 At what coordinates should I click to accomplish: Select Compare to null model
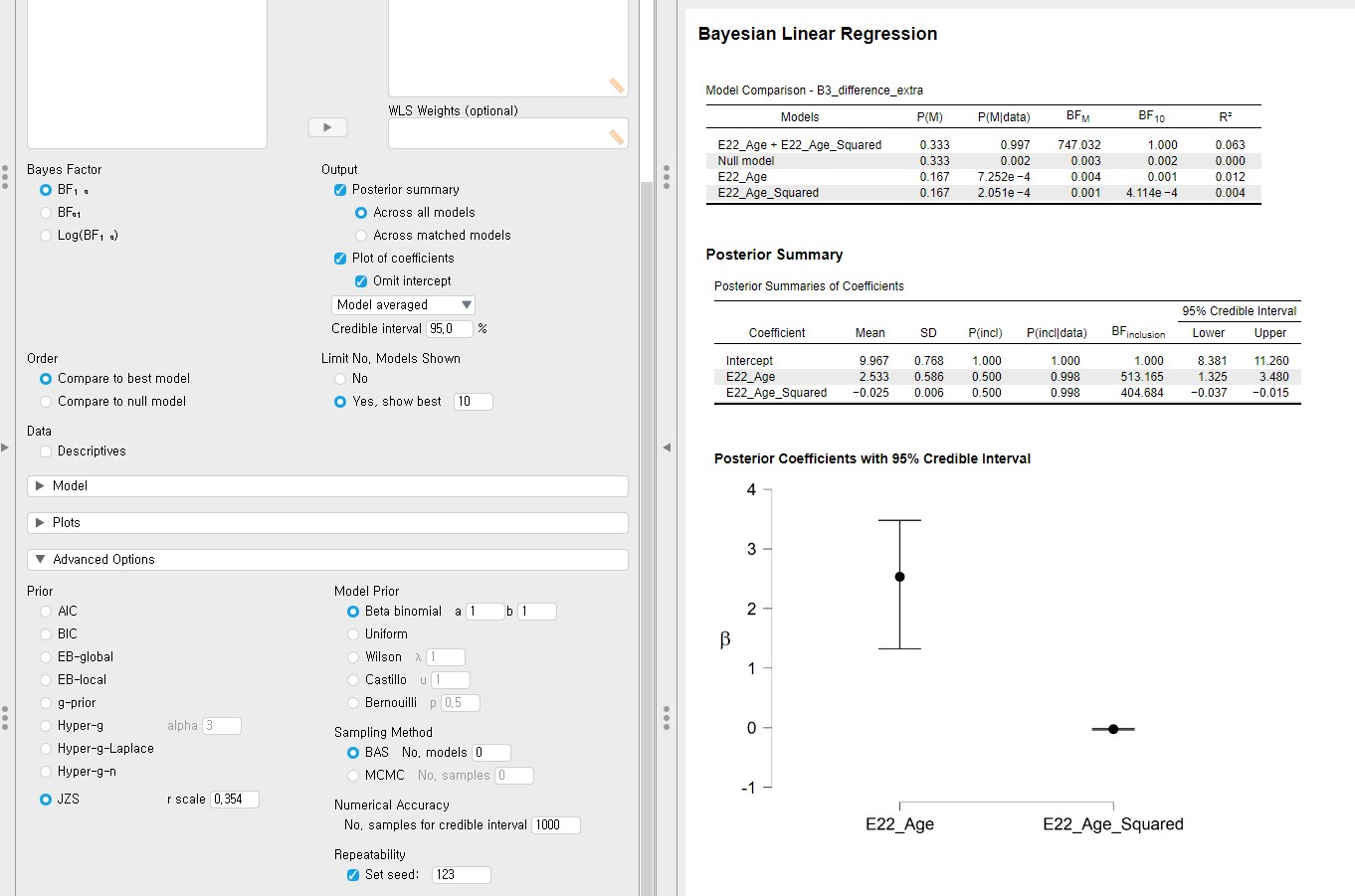pos(46,402)
